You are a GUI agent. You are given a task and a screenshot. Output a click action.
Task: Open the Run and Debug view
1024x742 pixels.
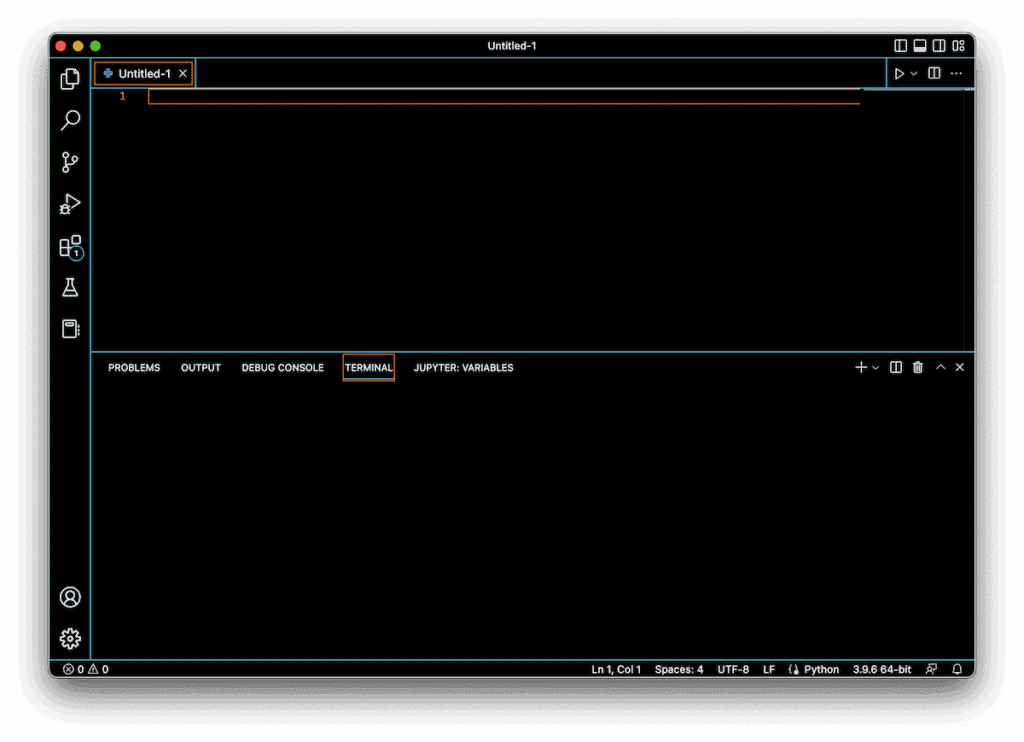(x=70, y=205)
